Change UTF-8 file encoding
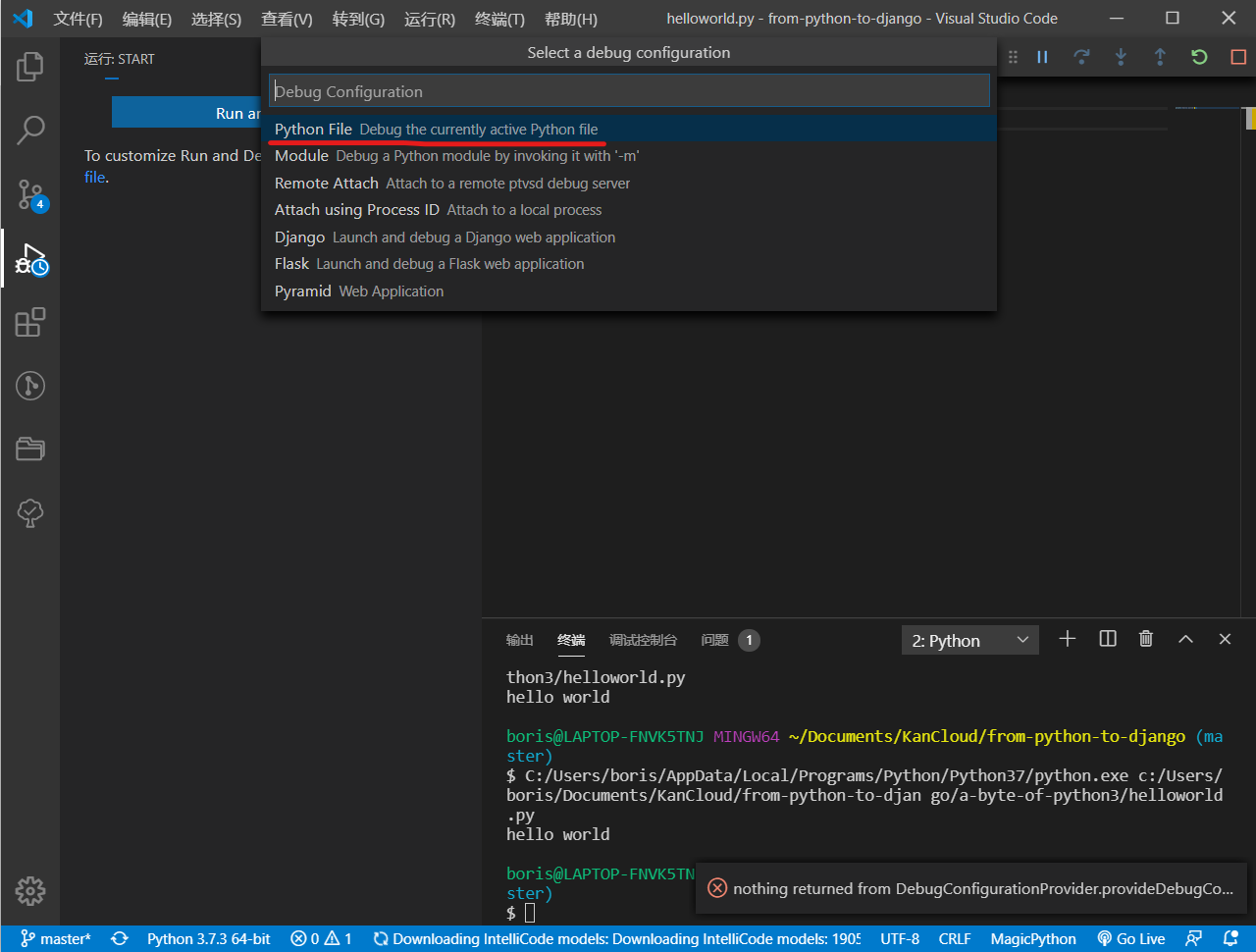The width and height of the screenshot is (1256, 952). pos(900,938)
